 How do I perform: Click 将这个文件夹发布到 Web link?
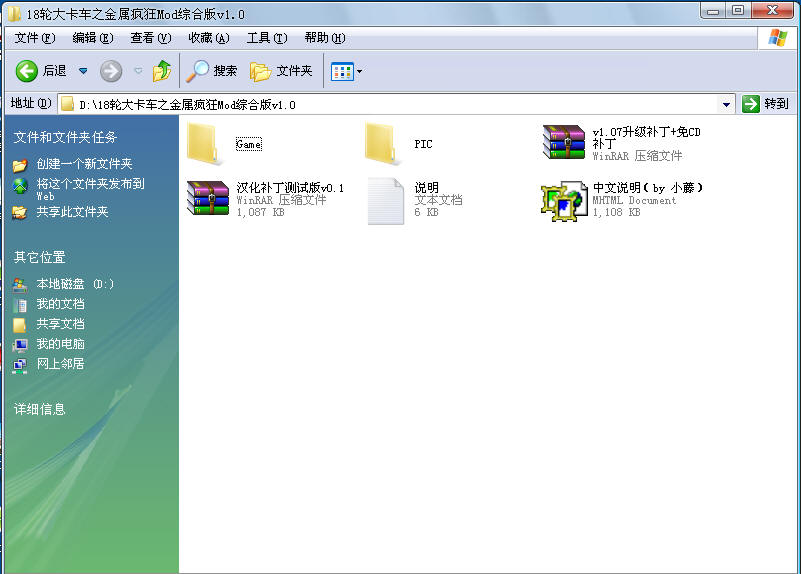pyautogui.click(x=90, y=189)
